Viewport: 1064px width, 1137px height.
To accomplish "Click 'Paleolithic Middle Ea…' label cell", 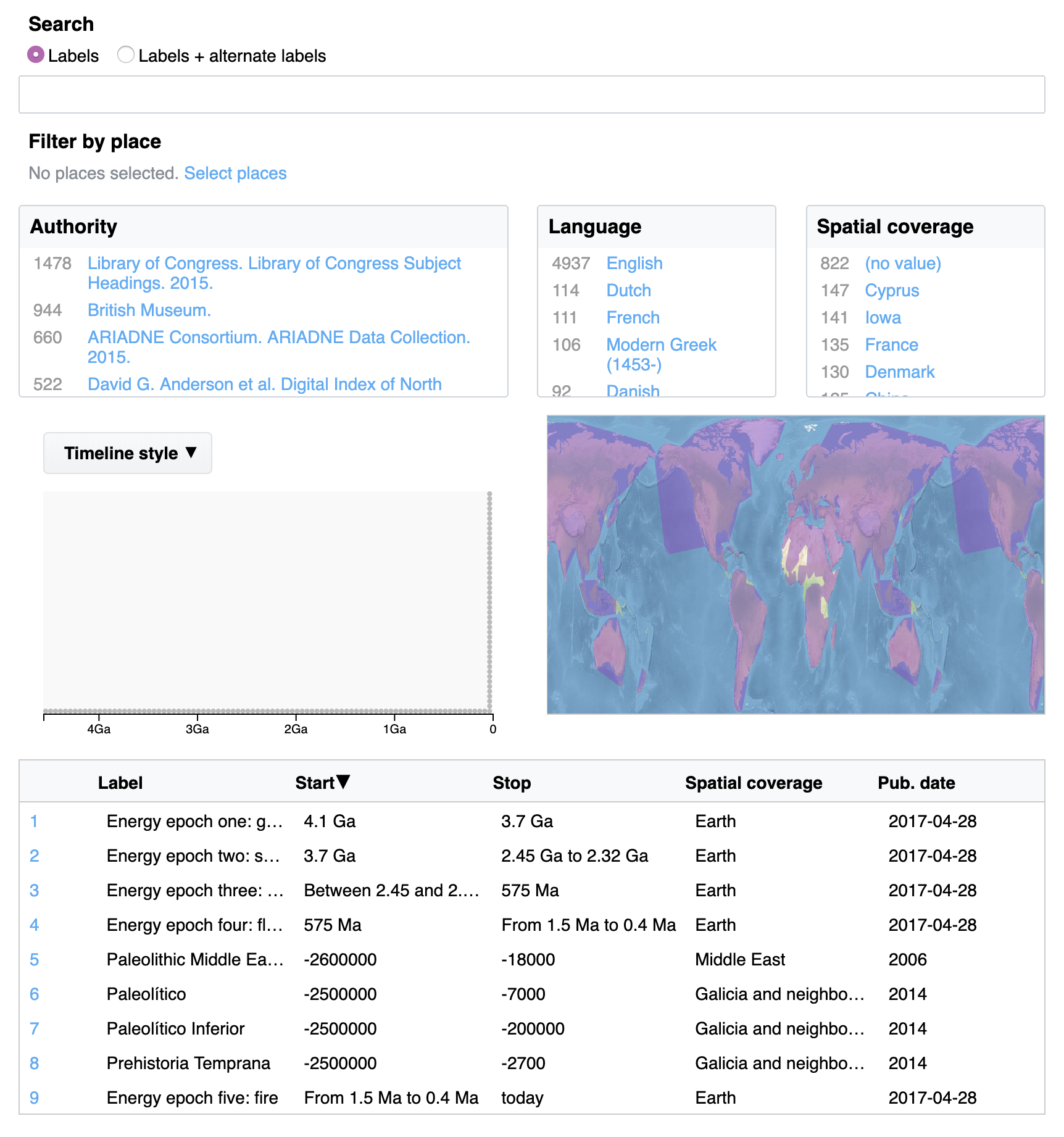I will point(196,960).
